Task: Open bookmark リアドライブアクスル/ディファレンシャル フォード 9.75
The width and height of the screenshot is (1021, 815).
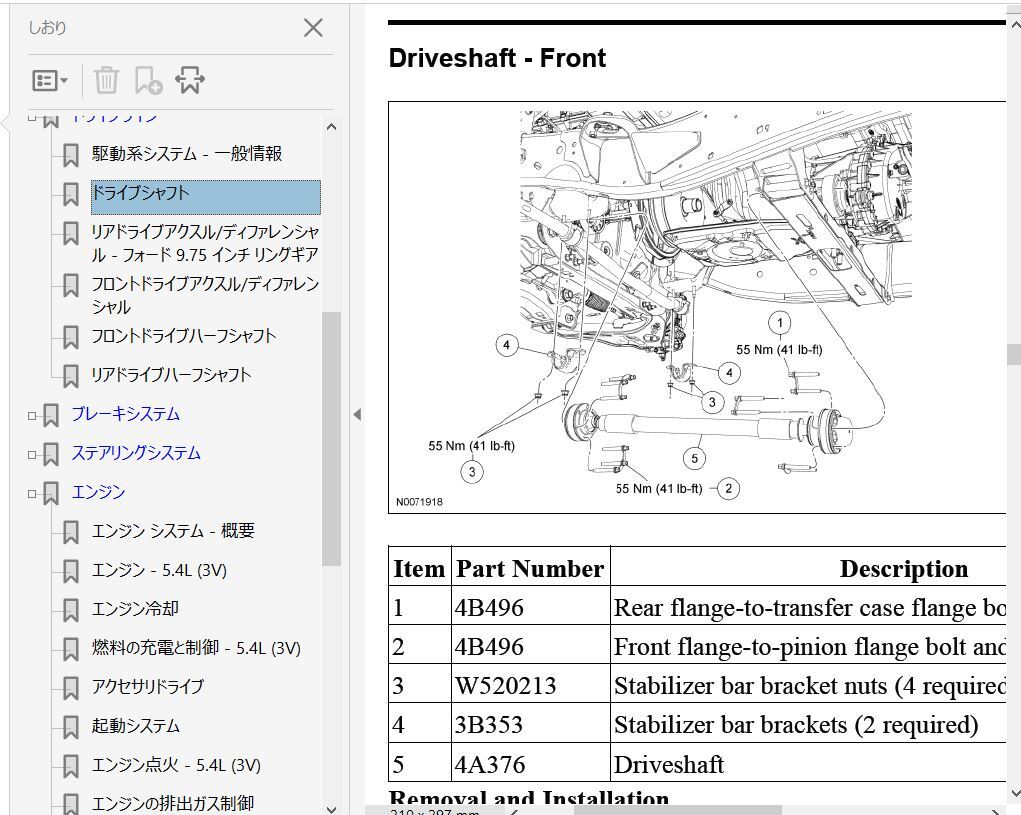Action: 205,243
